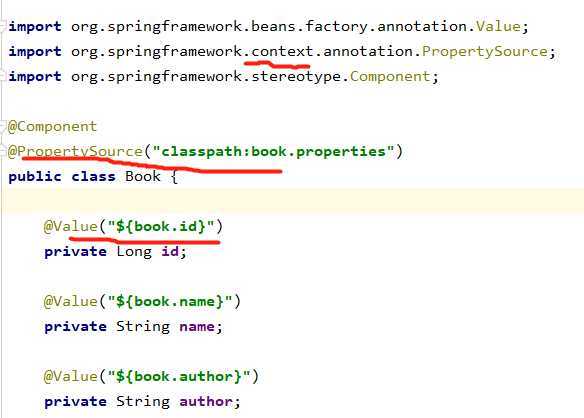Click the "classpath:book.properties" string literal
This screenshot has width=584, height=418.
274,152
